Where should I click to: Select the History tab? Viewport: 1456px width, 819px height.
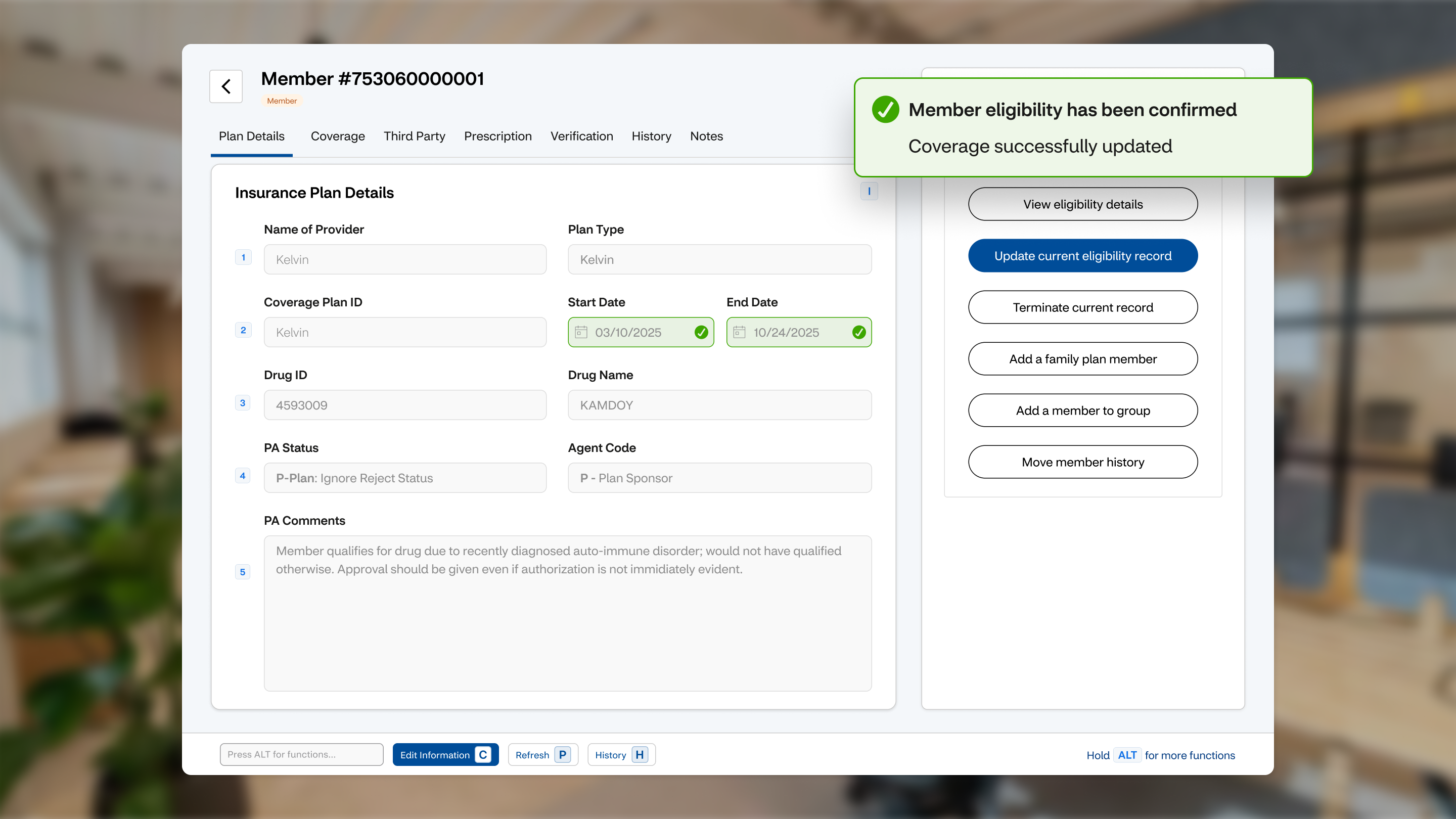pos(652,136)
